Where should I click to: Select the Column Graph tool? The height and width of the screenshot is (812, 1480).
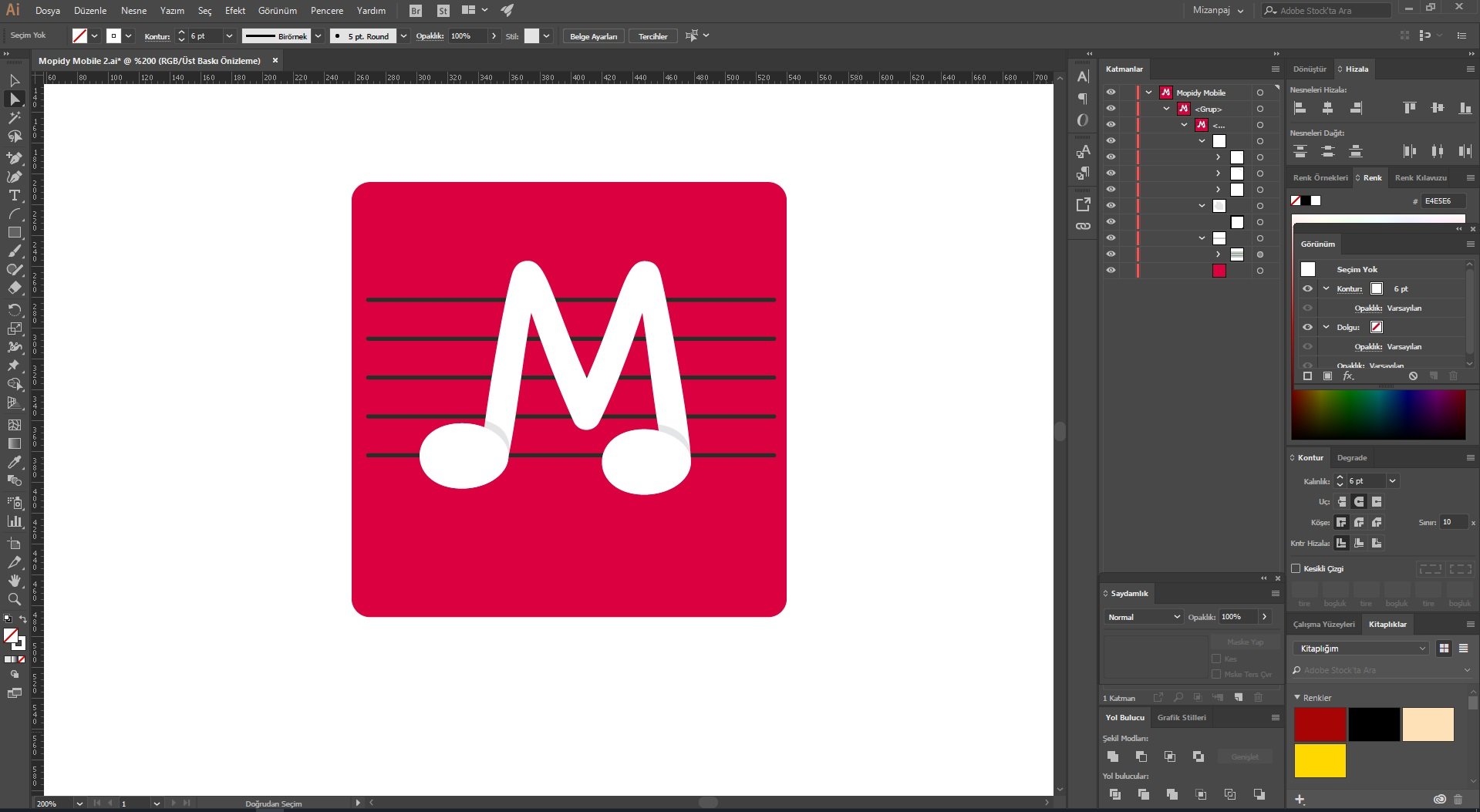(x=15, y=521)
